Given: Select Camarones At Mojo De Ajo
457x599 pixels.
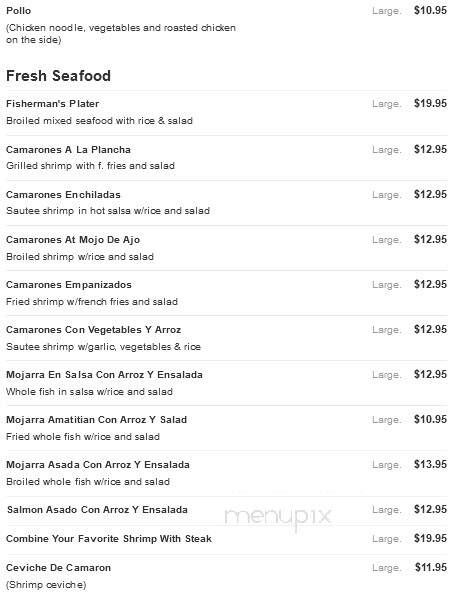Looking at the screenshot, I should coord(73,240).
